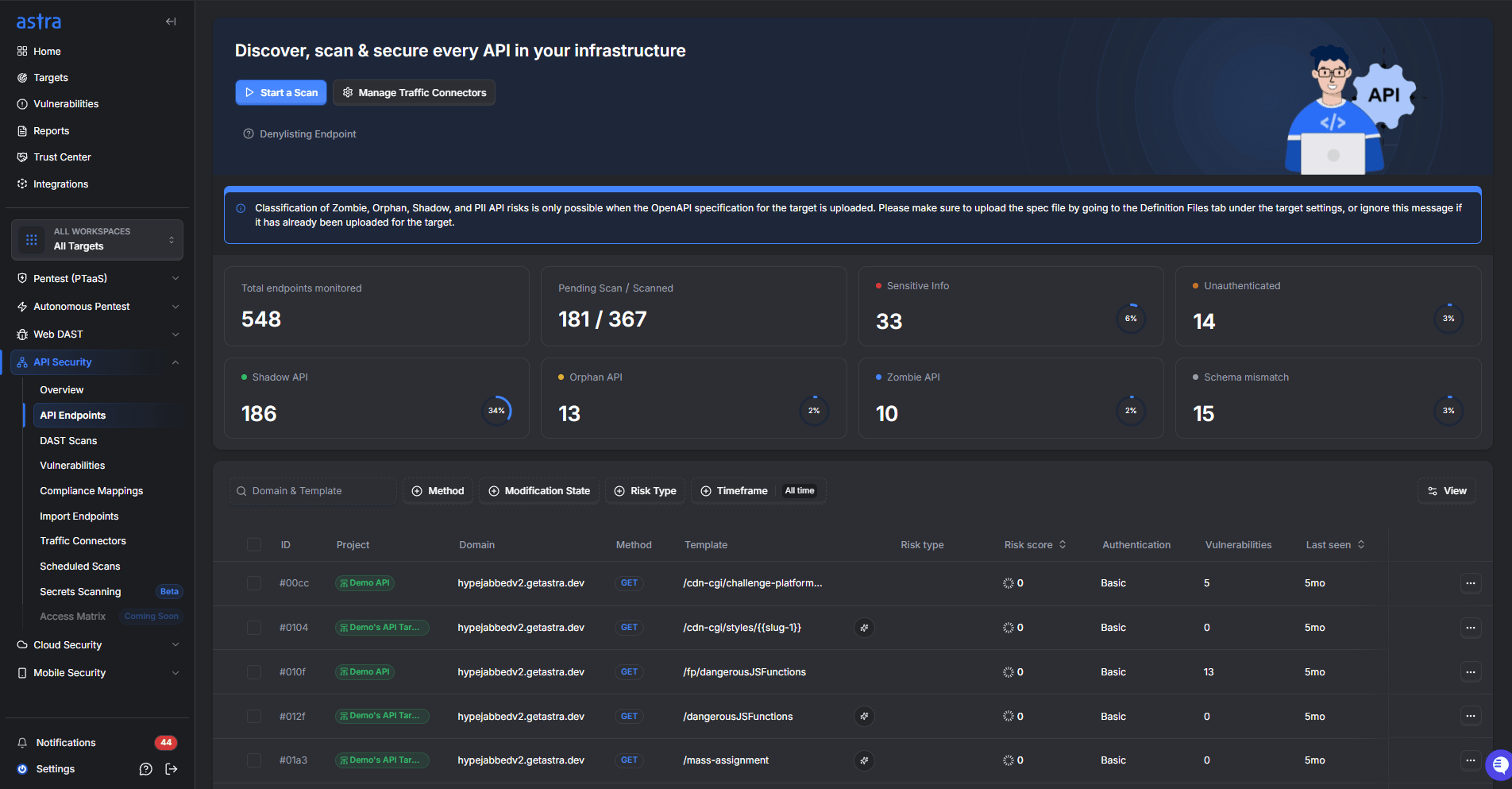This screenshot has height=789, width=1512.
Task: Open Import Endpoints page
Action: pos(79,516)
